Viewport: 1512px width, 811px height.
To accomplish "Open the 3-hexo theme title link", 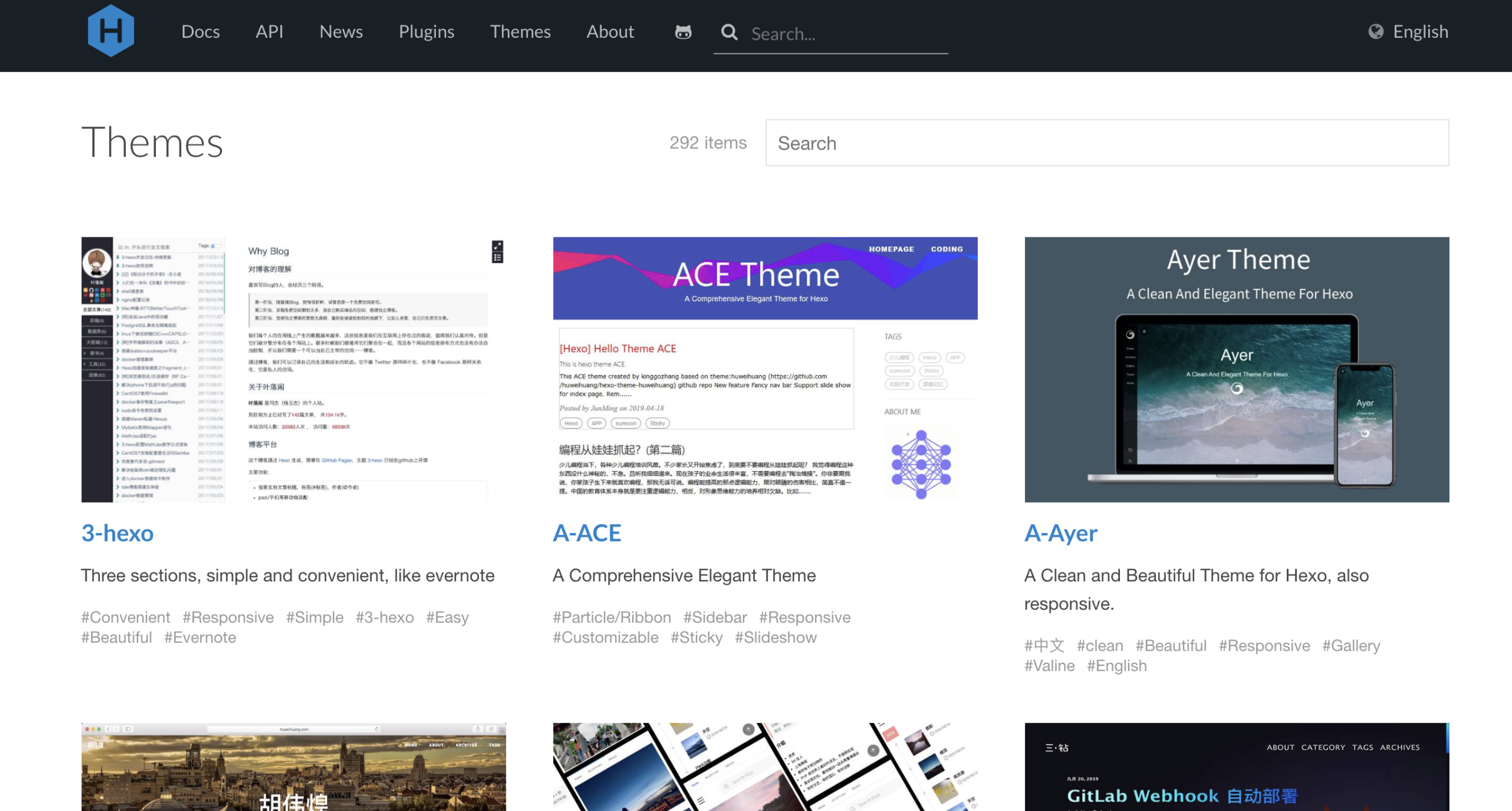I will point(118,533).
